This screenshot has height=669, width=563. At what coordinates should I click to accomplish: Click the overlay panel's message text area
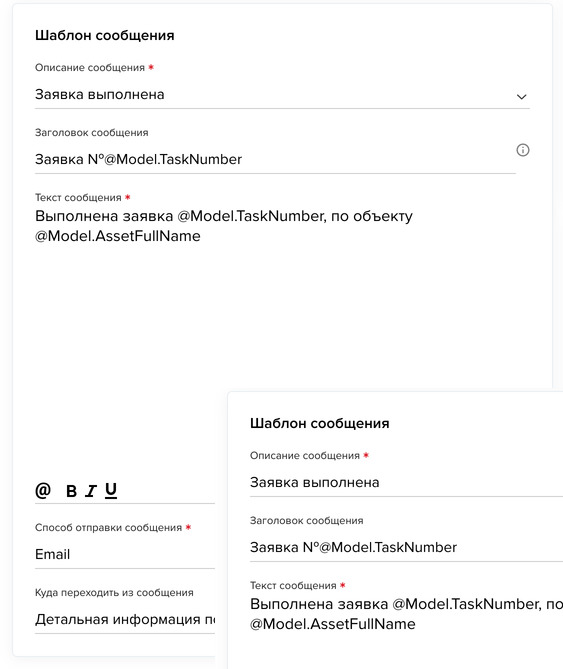pyautogui.click(x=406, y=631)
